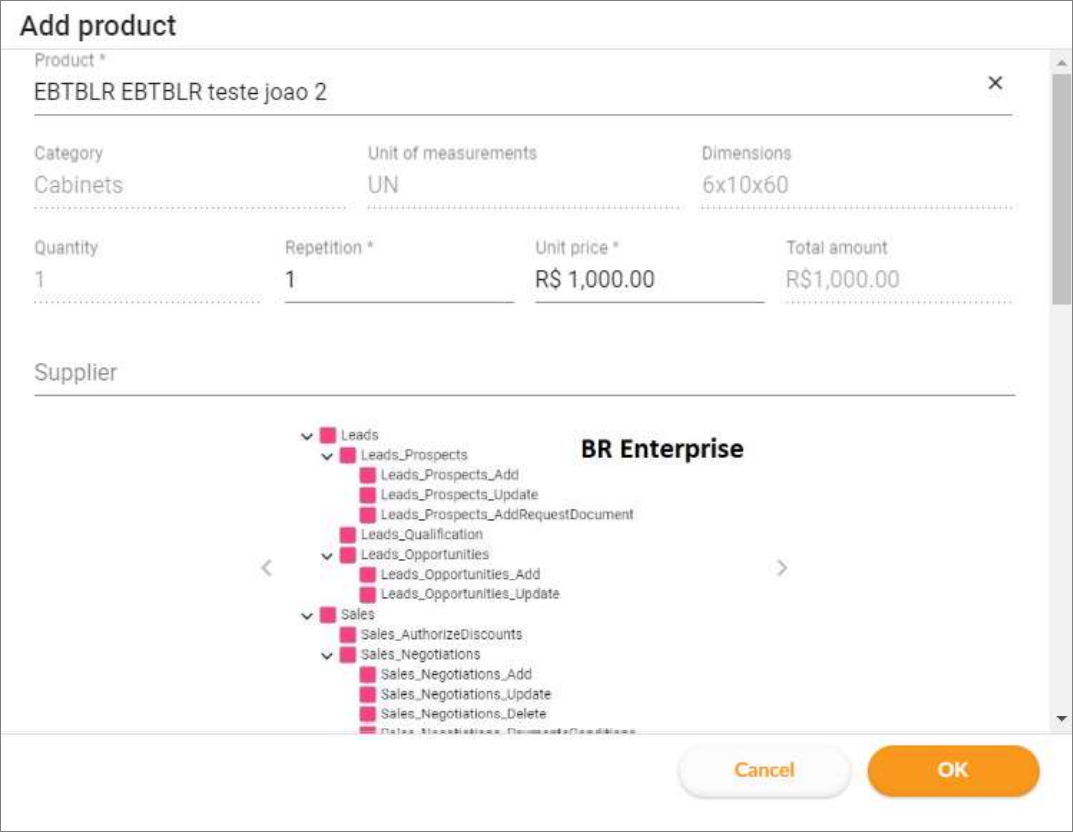The width and height of the screenshot is (1073, 832).
Task: Collapse the Leads_Opportunities node chevron
Action: pyautogui.click(x=327, y=556)
